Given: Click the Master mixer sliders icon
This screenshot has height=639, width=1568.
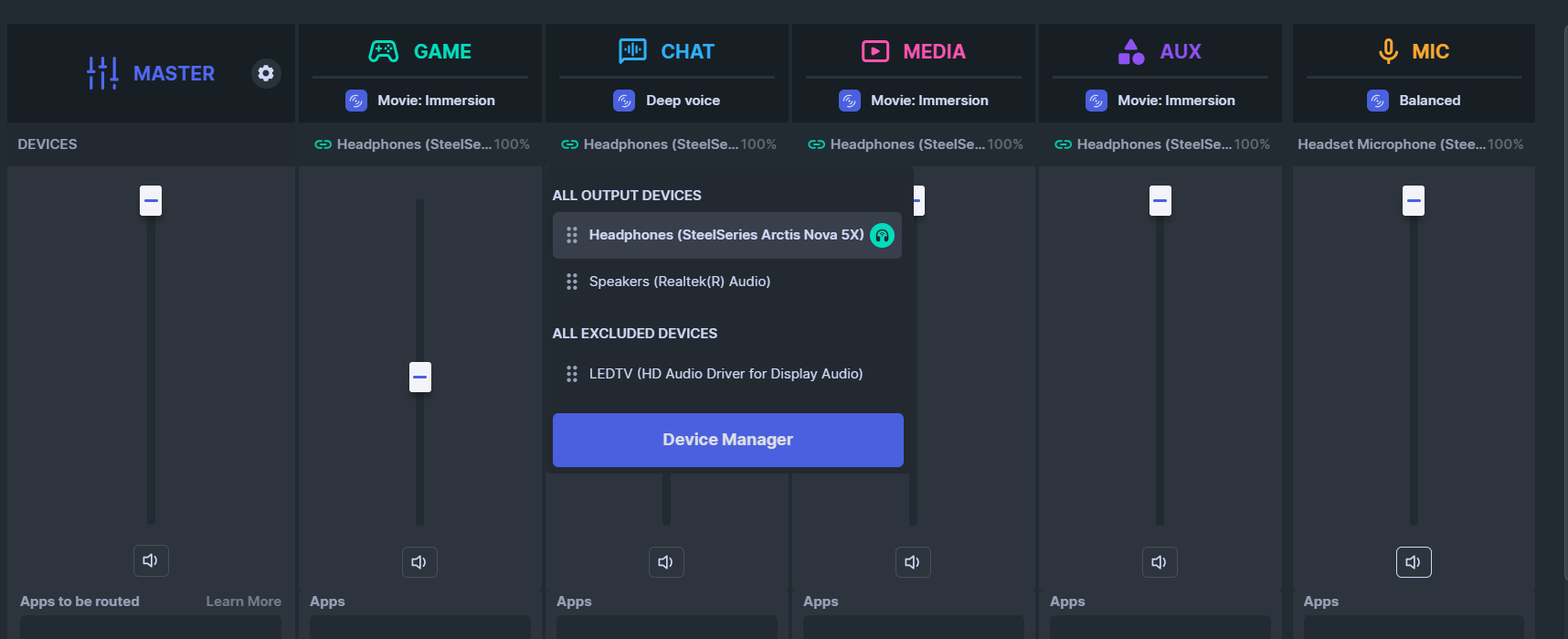Looking at the screenshot, I should pyautogui.click(x=102, y=73).
